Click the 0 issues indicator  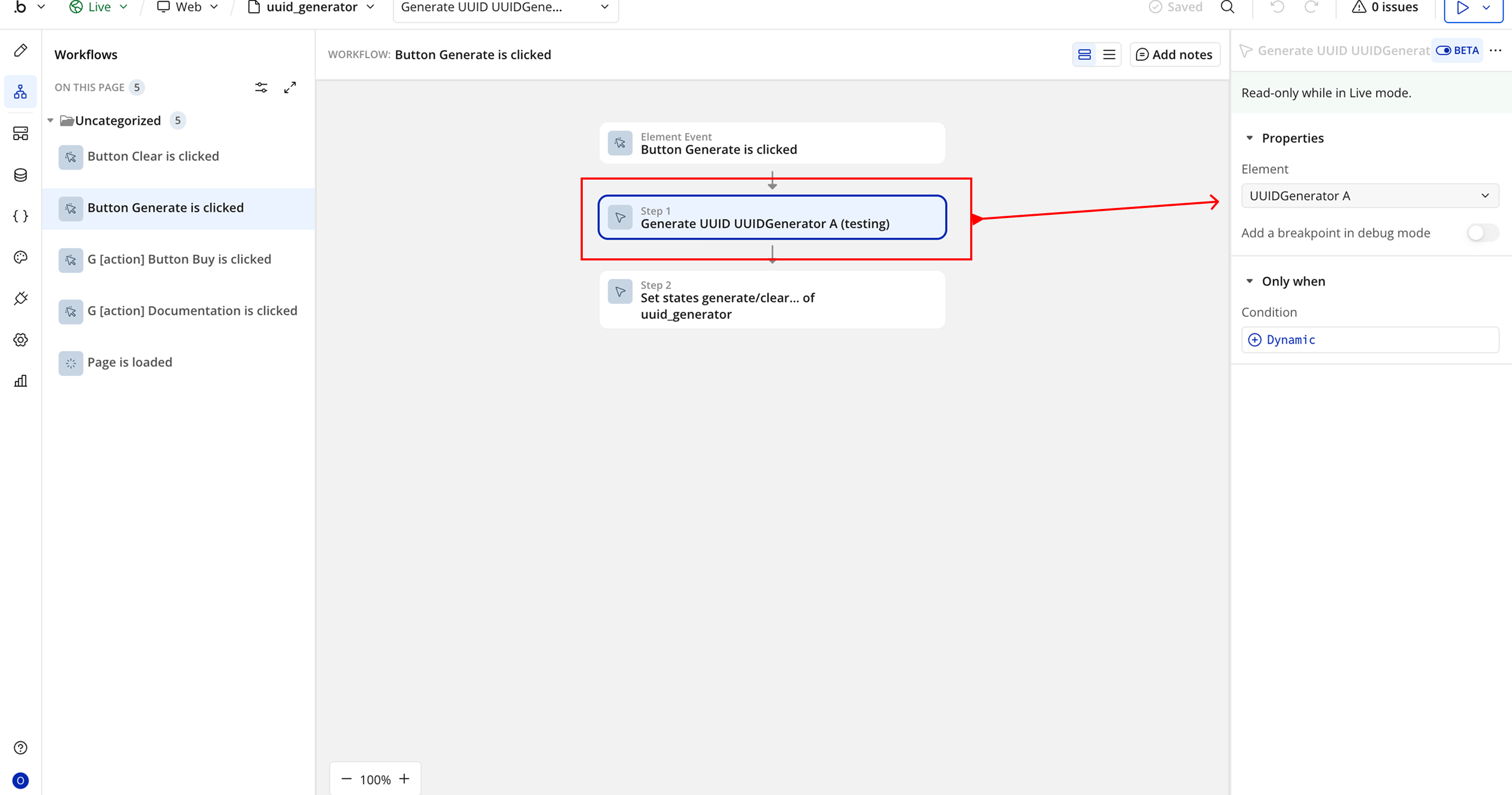click(1385, 8)
